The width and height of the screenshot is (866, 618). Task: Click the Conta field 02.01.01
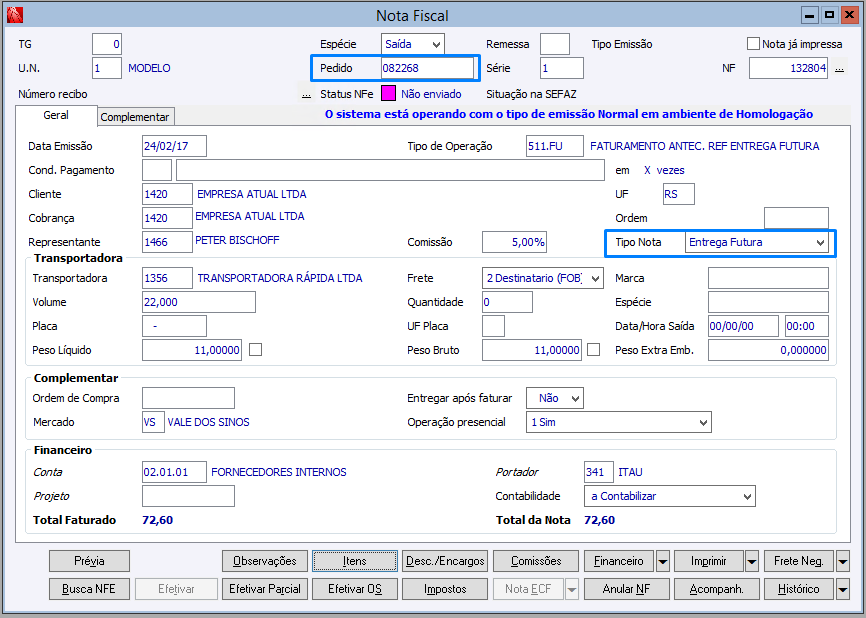pos(174,472)
